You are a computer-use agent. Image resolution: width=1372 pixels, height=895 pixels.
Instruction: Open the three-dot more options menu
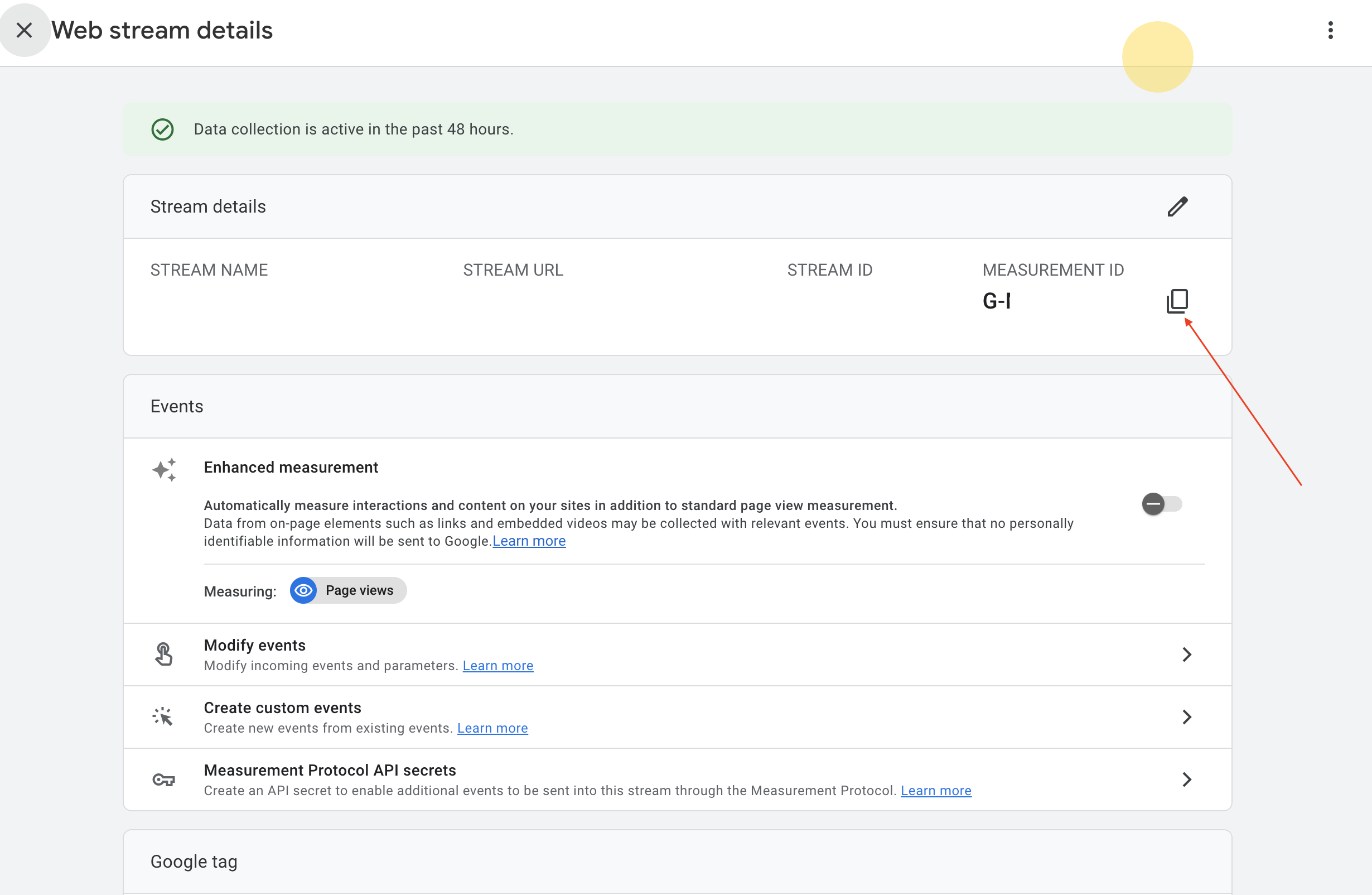pos(1330,30)
